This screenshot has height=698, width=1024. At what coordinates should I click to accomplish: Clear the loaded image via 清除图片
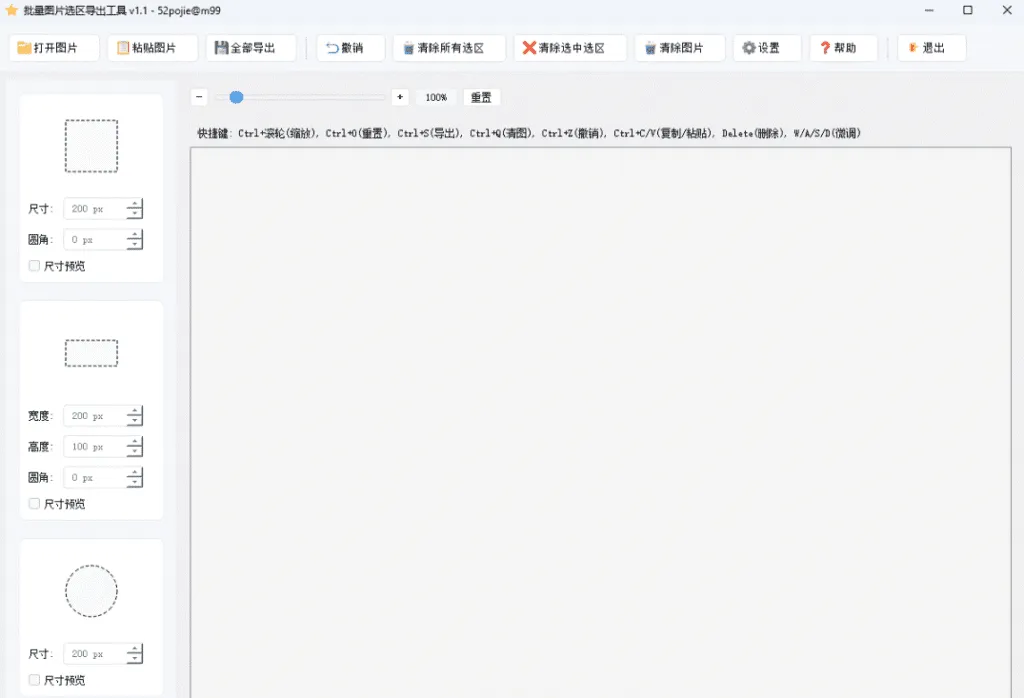tap(679, 47)
